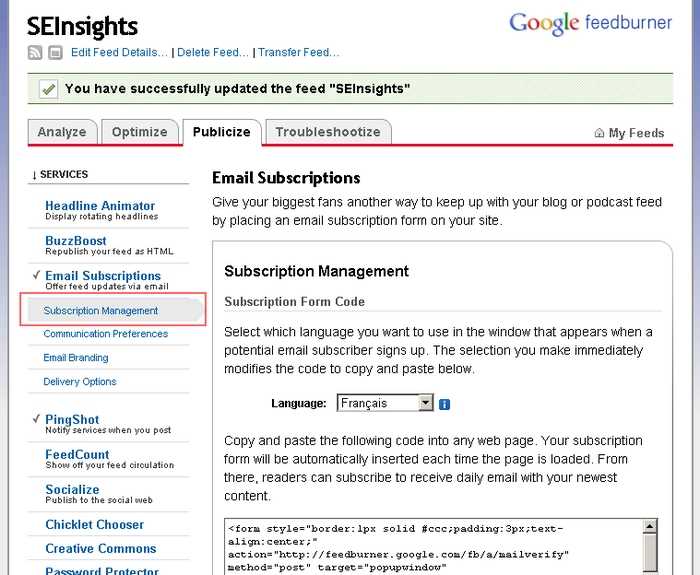Click the blue info icon beside Language

coord(445,404)
